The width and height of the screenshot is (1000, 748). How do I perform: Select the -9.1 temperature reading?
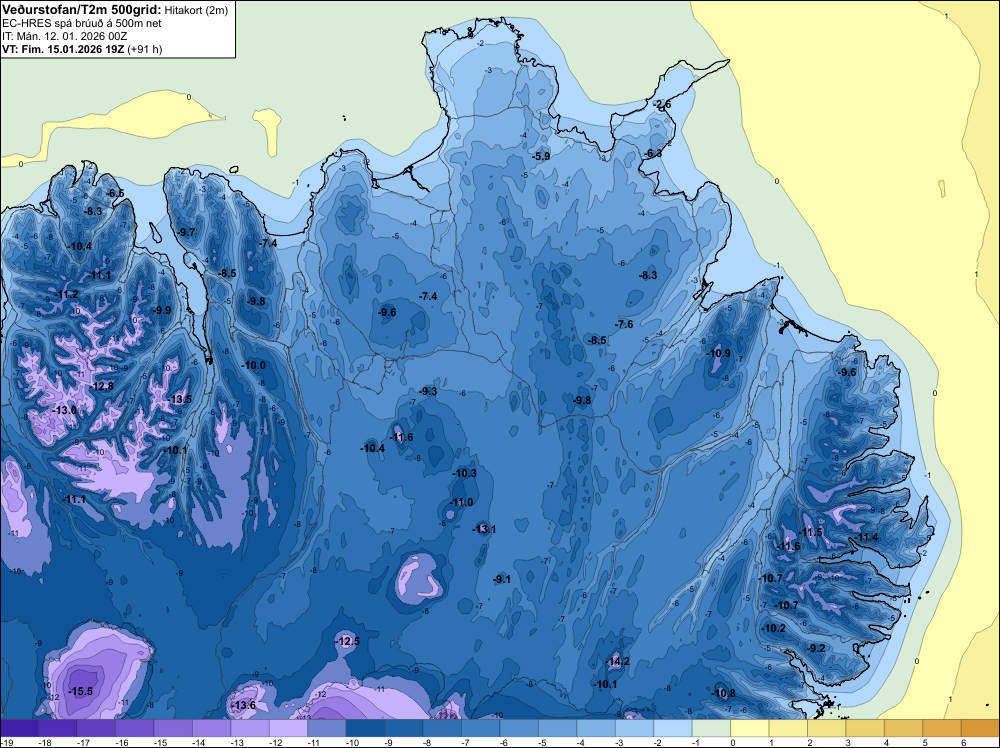pyautogui.click(x=502, y=580)
